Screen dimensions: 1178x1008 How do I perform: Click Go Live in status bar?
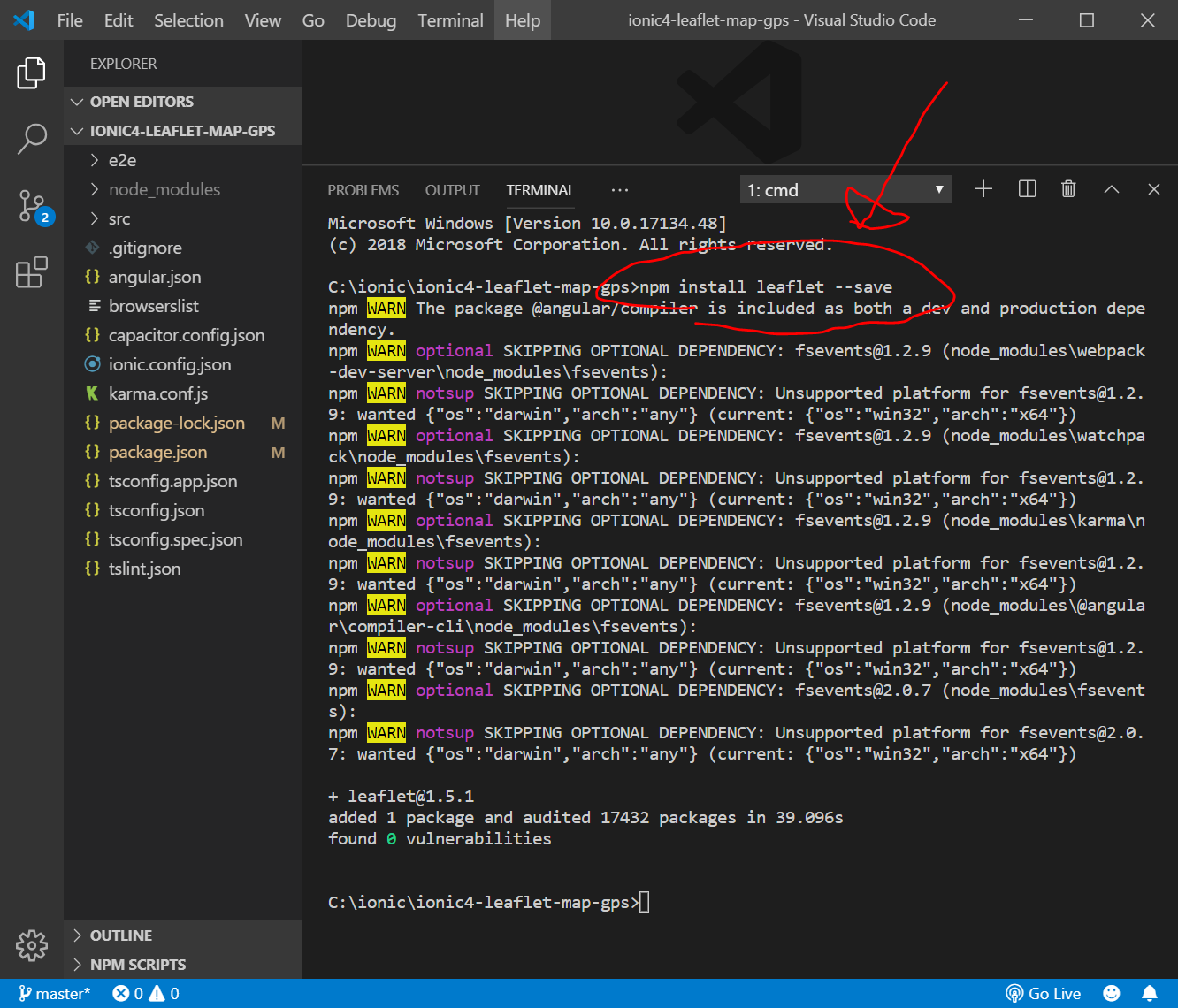pyautogui.click(x=1044, y=994)
